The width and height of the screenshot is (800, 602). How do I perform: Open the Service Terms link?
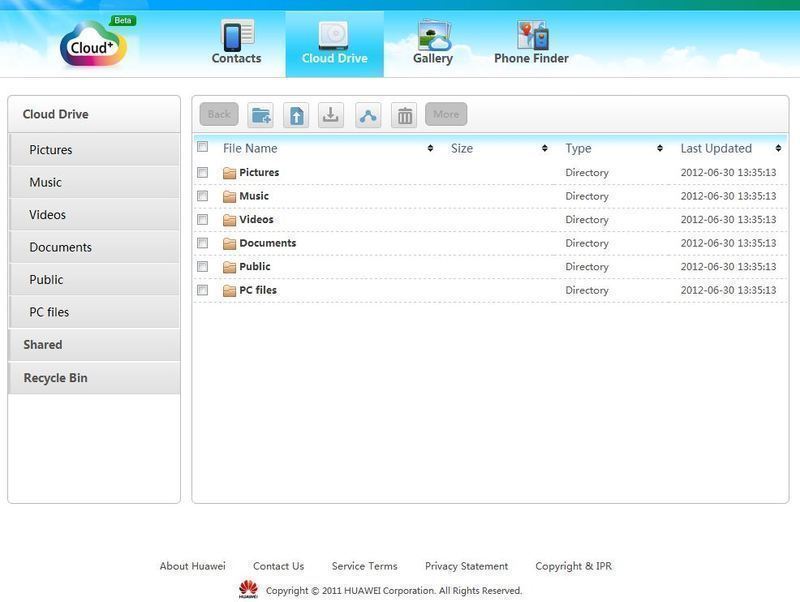click(364, 566)
